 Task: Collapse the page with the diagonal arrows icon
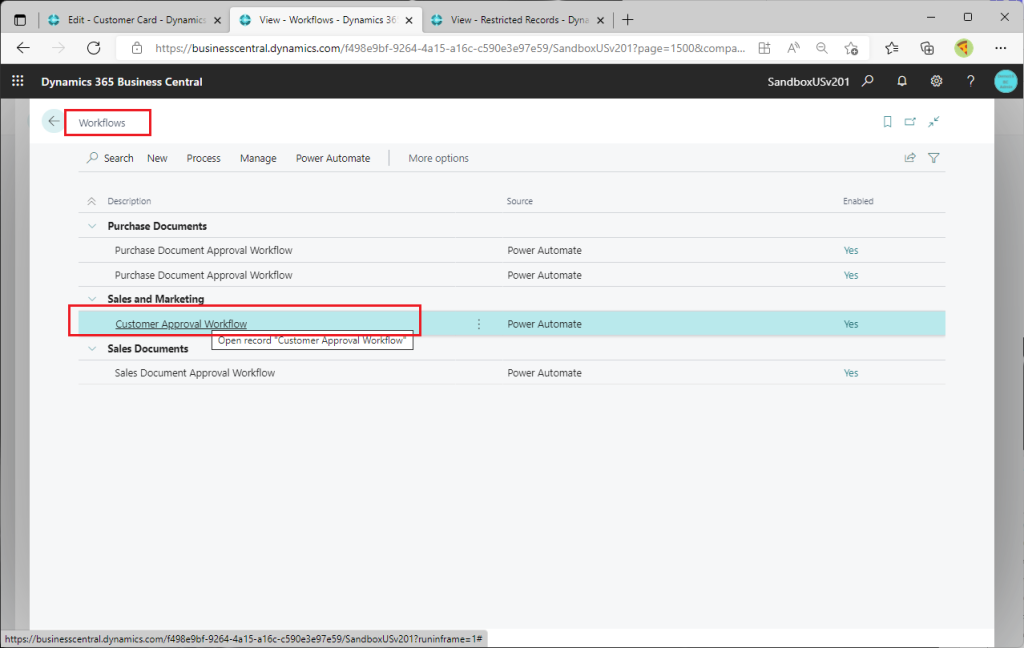point(933,122)
